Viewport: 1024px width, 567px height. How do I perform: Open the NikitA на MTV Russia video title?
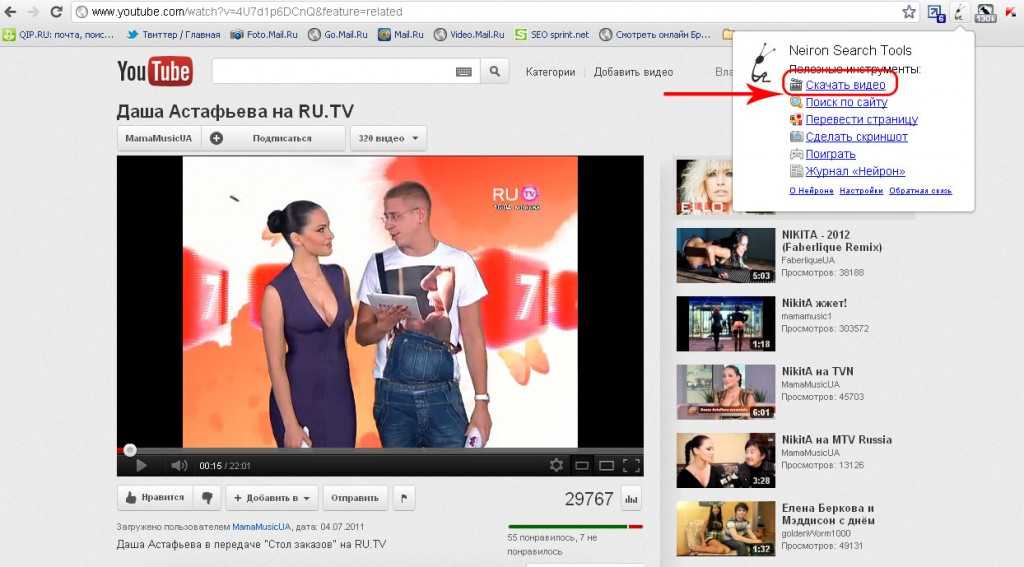coord(837,440)
